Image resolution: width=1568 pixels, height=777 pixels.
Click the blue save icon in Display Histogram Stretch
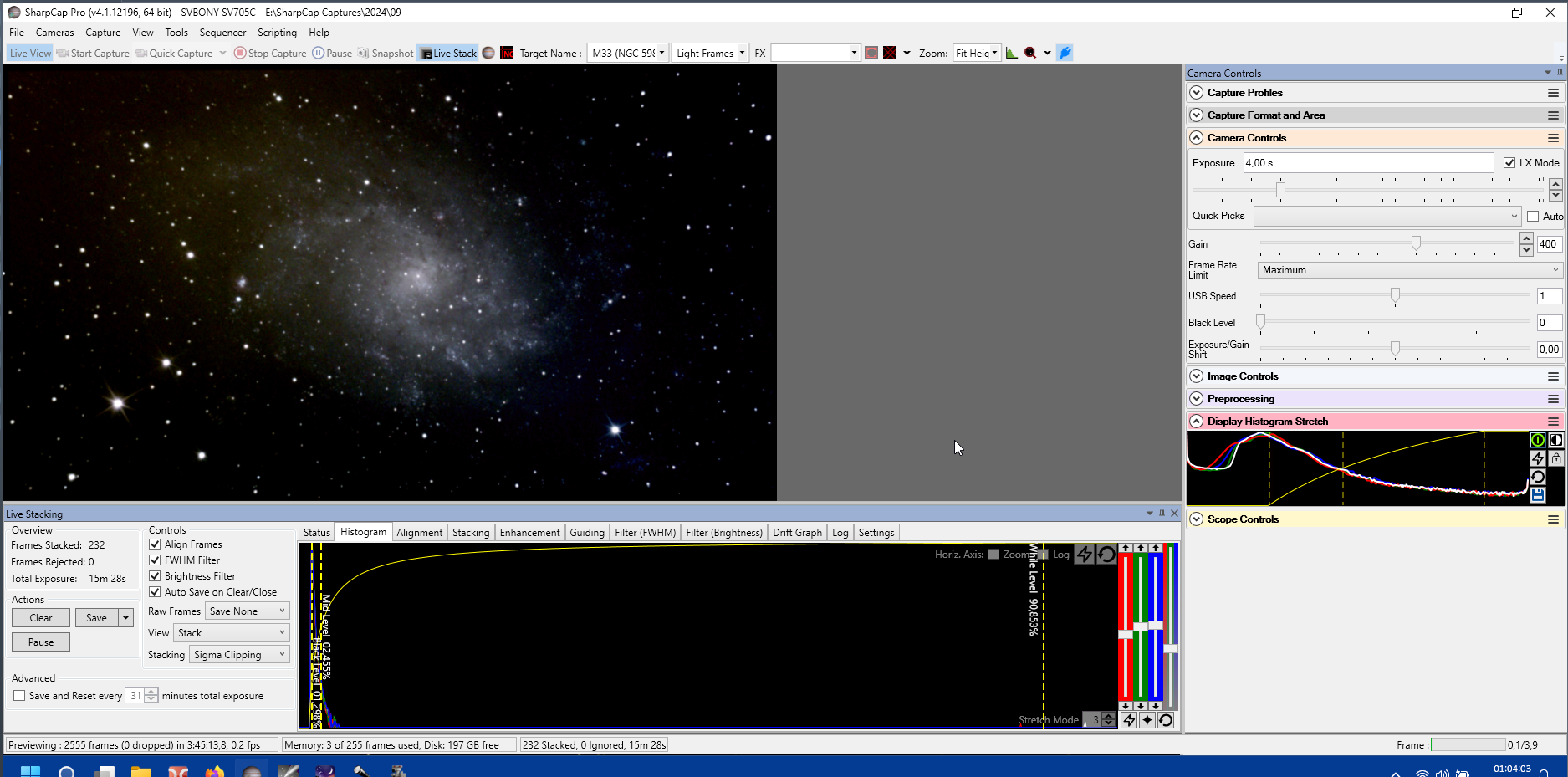point(1537,495)
